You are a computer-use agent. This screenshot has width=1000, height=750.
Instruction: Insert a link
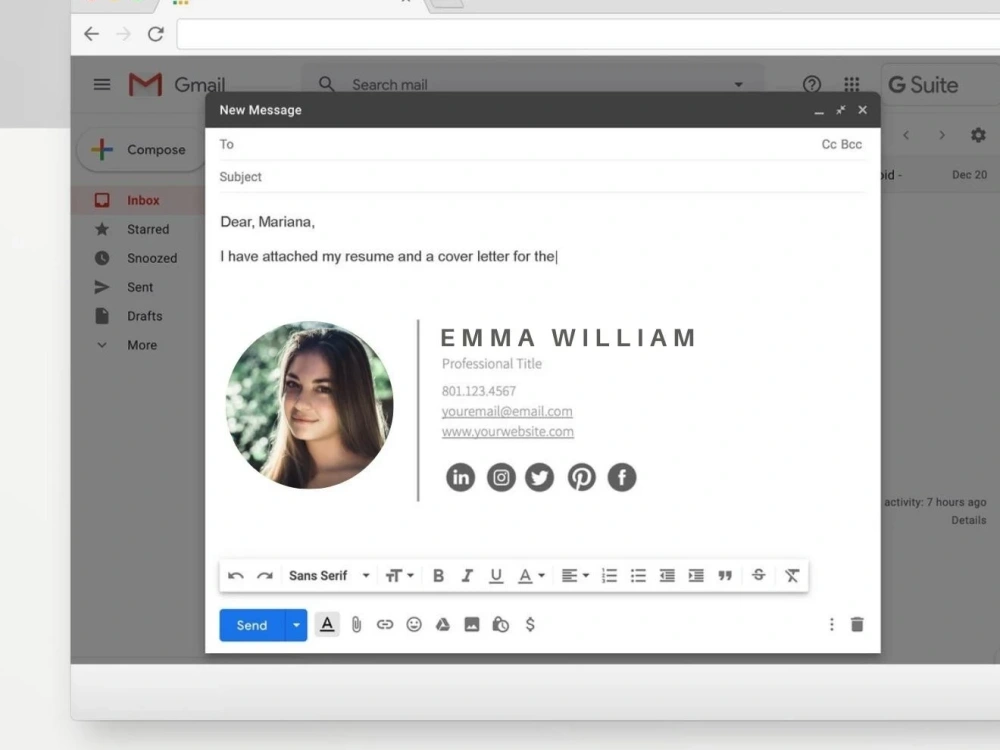[385, 624]
